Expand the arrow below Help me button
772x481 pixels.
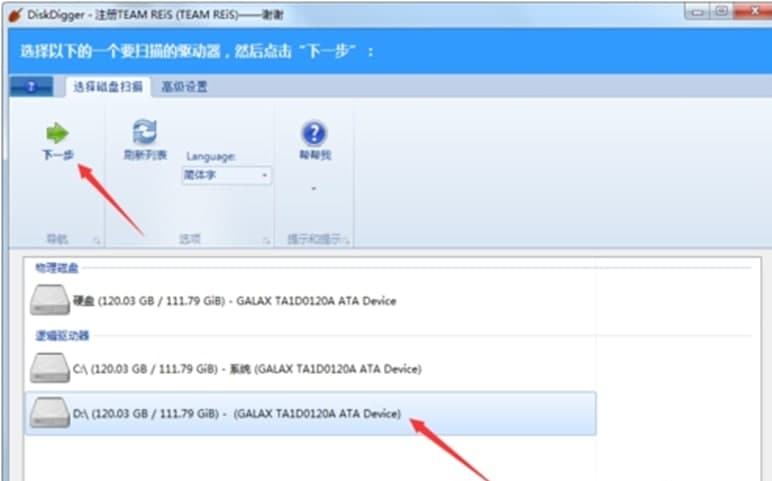[314, 189]
